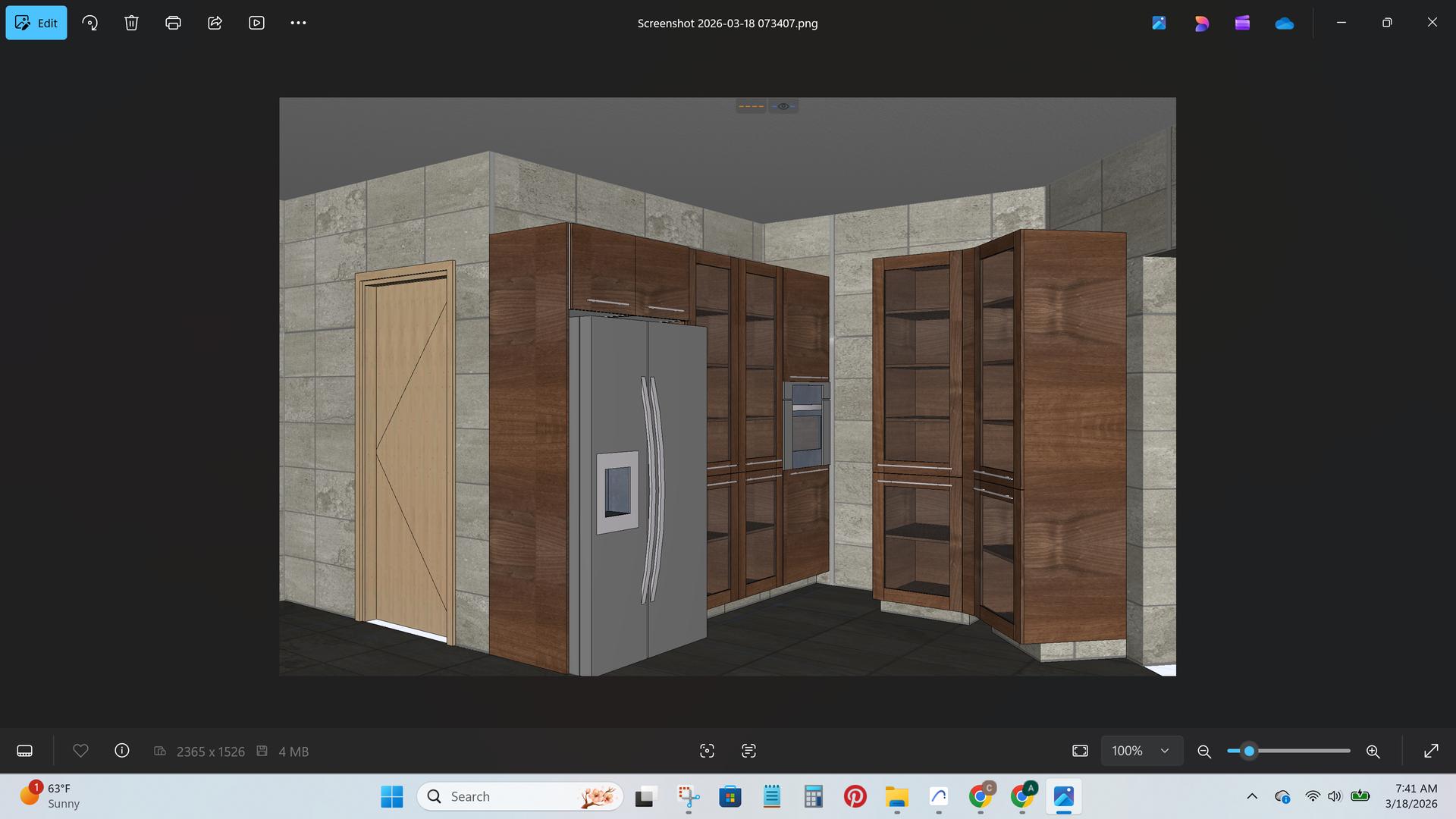Enter full screen mode
The width and height of the screenshot is (1456, 819).
coord(1431,751)
